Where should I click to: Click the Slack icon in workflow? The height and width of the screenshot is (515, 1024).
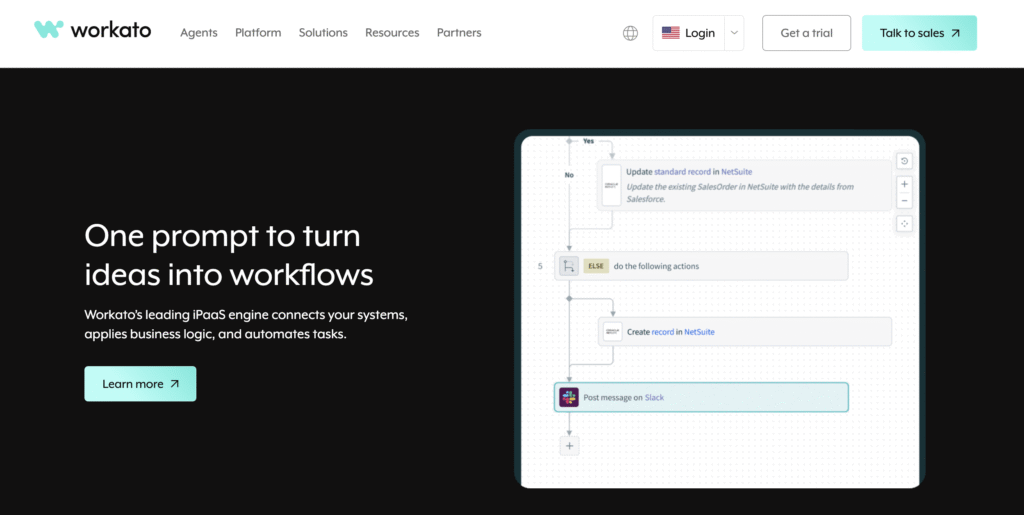[x=569, y=397]
